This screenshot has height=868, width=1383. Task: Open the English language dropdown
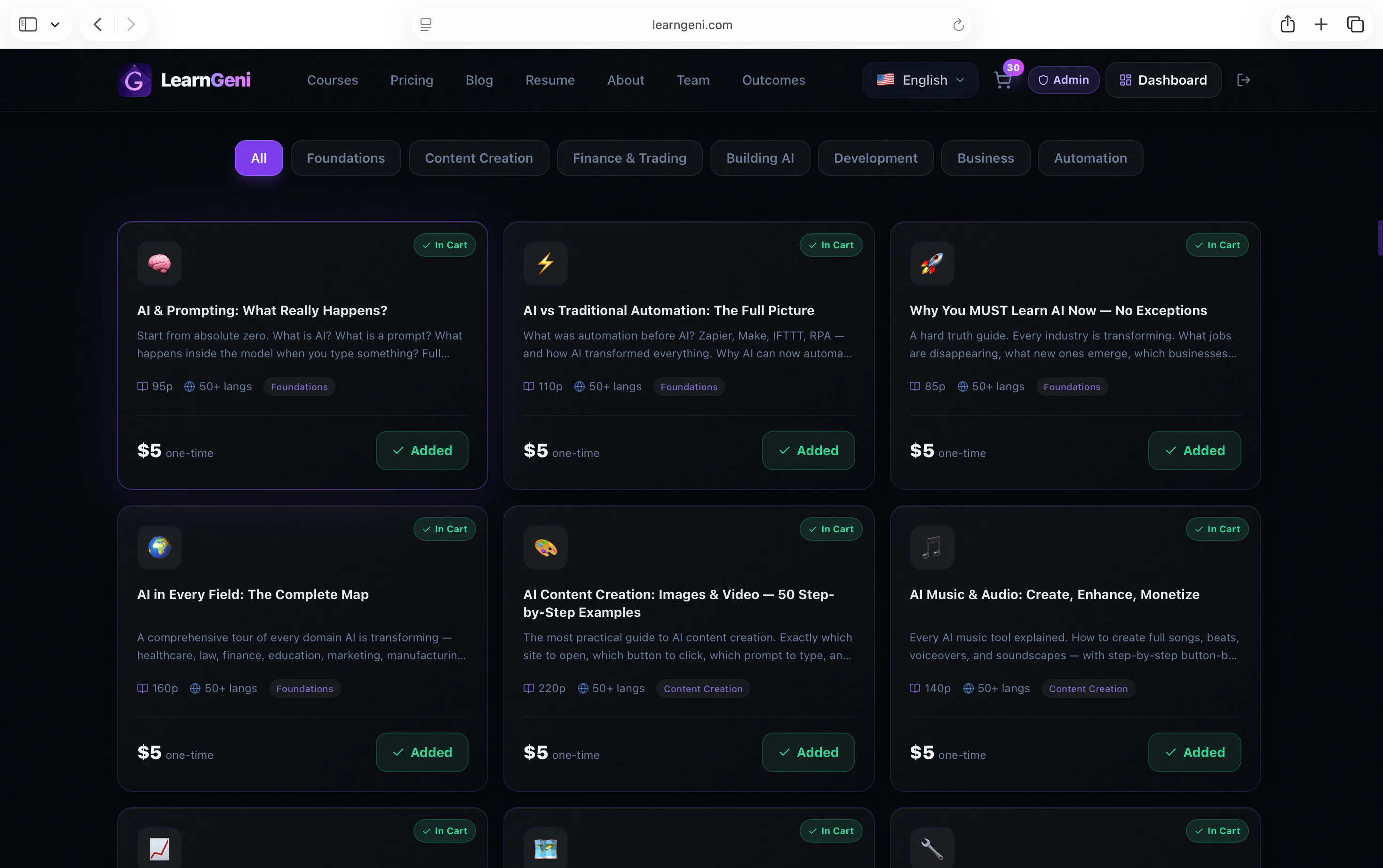click(920, 80)
